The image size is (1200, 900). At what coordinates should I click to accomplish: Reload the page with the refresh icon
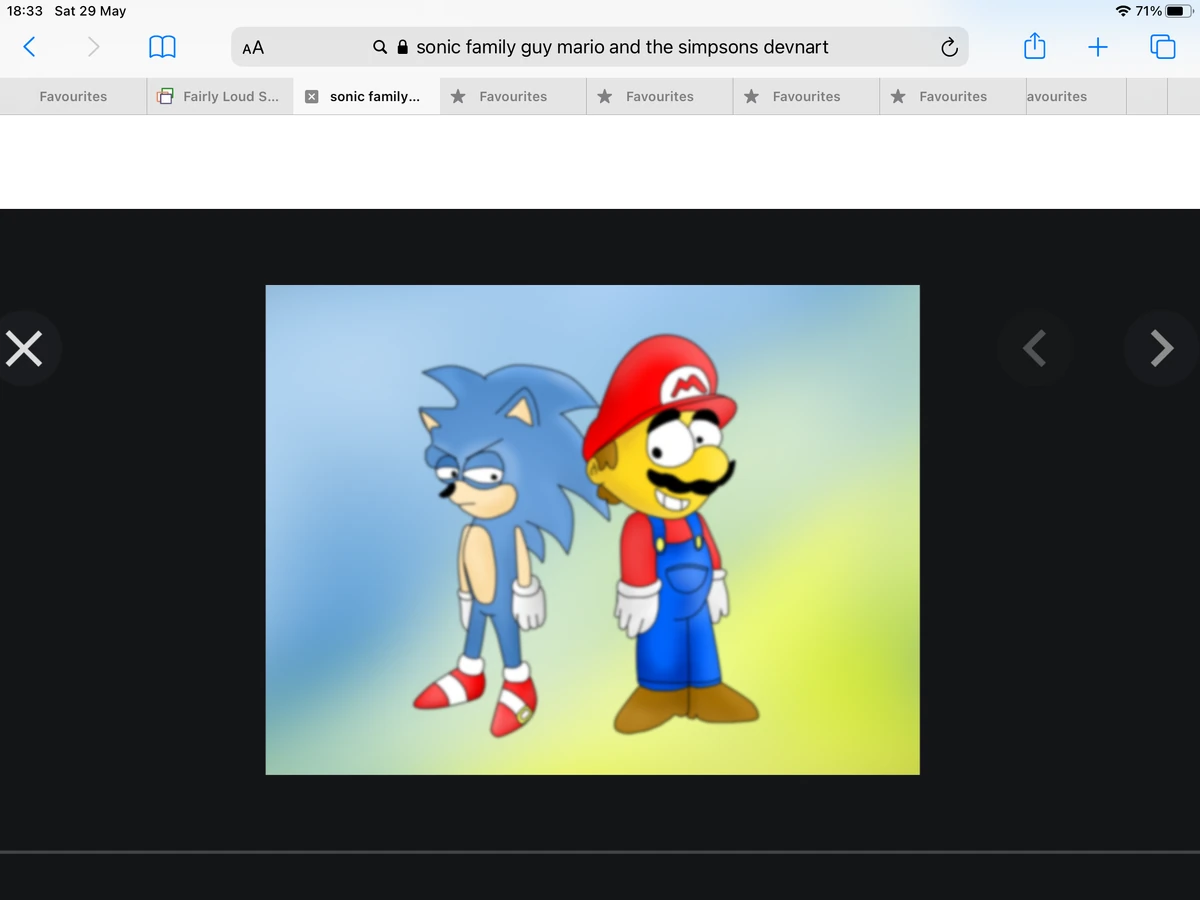click(x=949, y=46)
